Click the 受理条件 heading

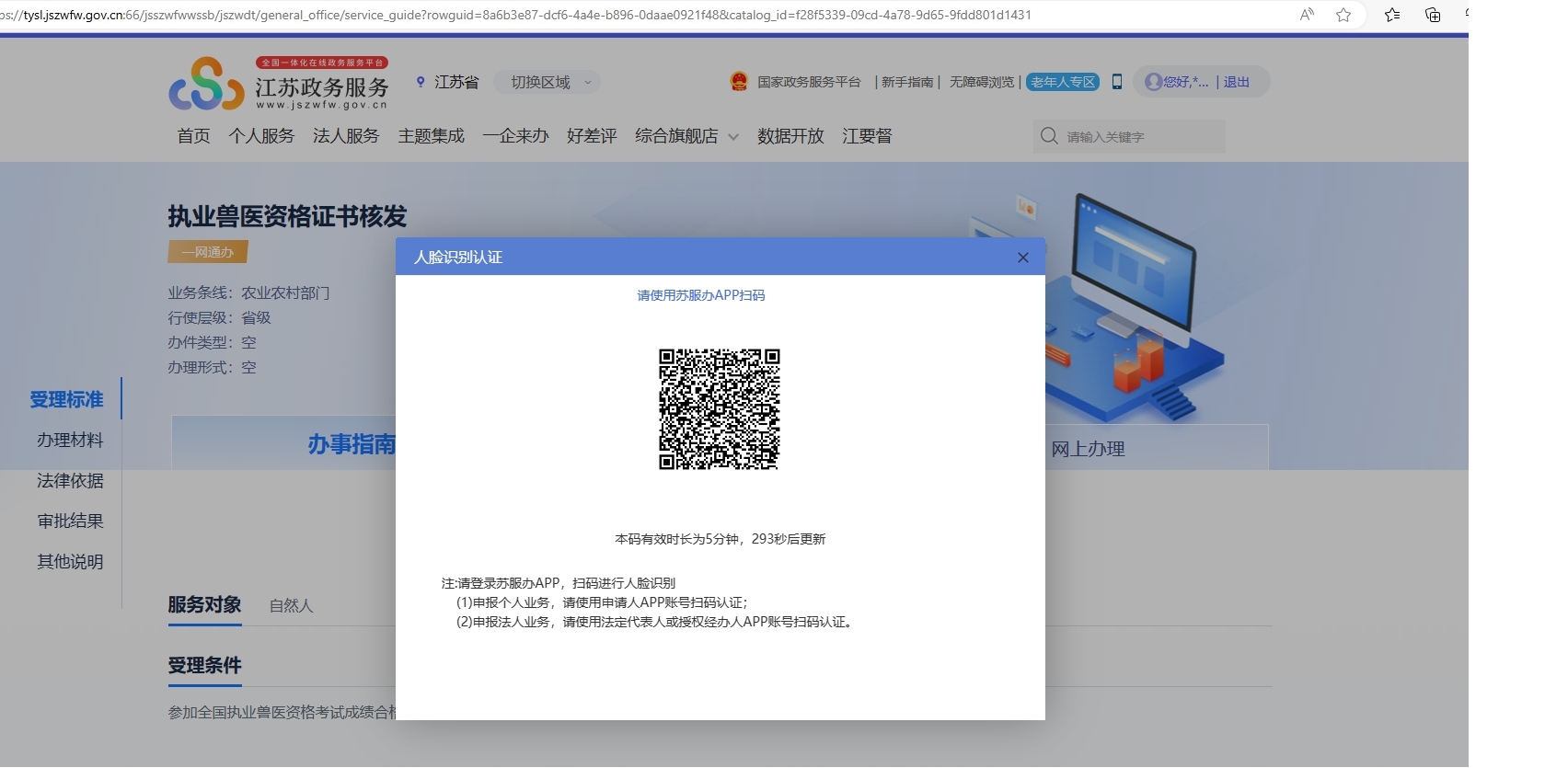[x=204, y=665]
